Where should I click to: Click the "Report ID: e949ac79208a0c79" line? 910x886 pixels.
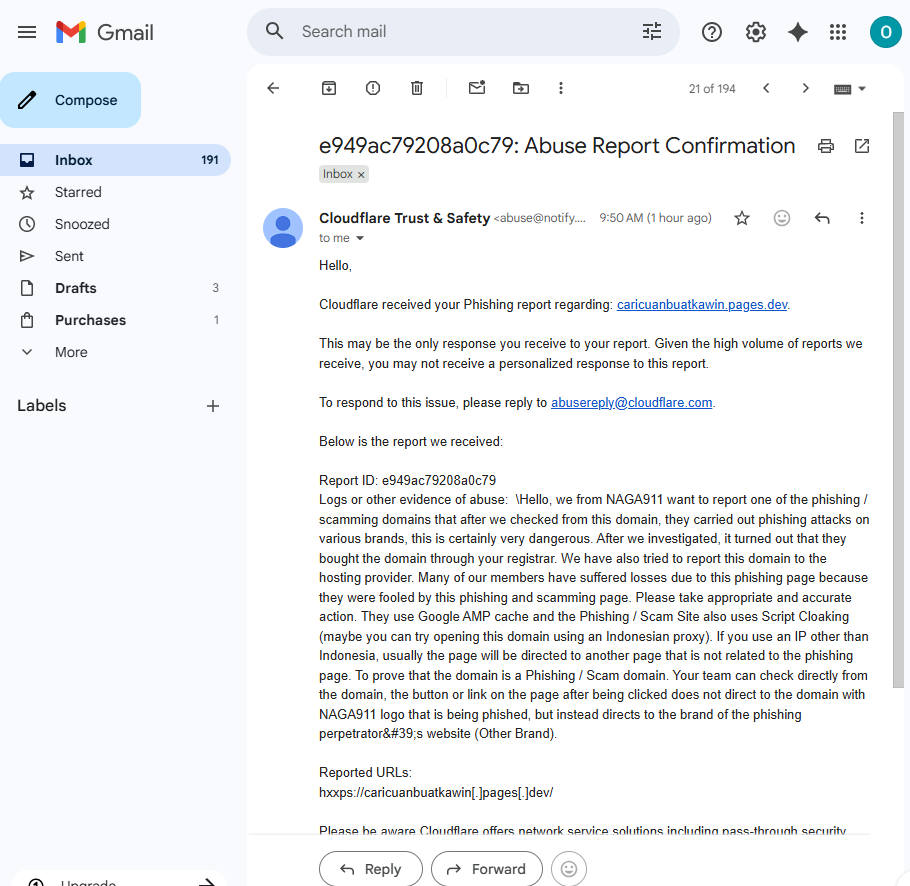(407, 480)
